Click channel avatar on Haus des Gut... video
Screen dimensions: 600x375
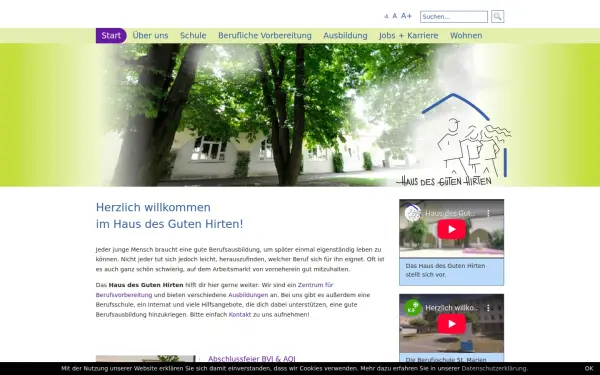pyautogui.click(x=413, y=213)
